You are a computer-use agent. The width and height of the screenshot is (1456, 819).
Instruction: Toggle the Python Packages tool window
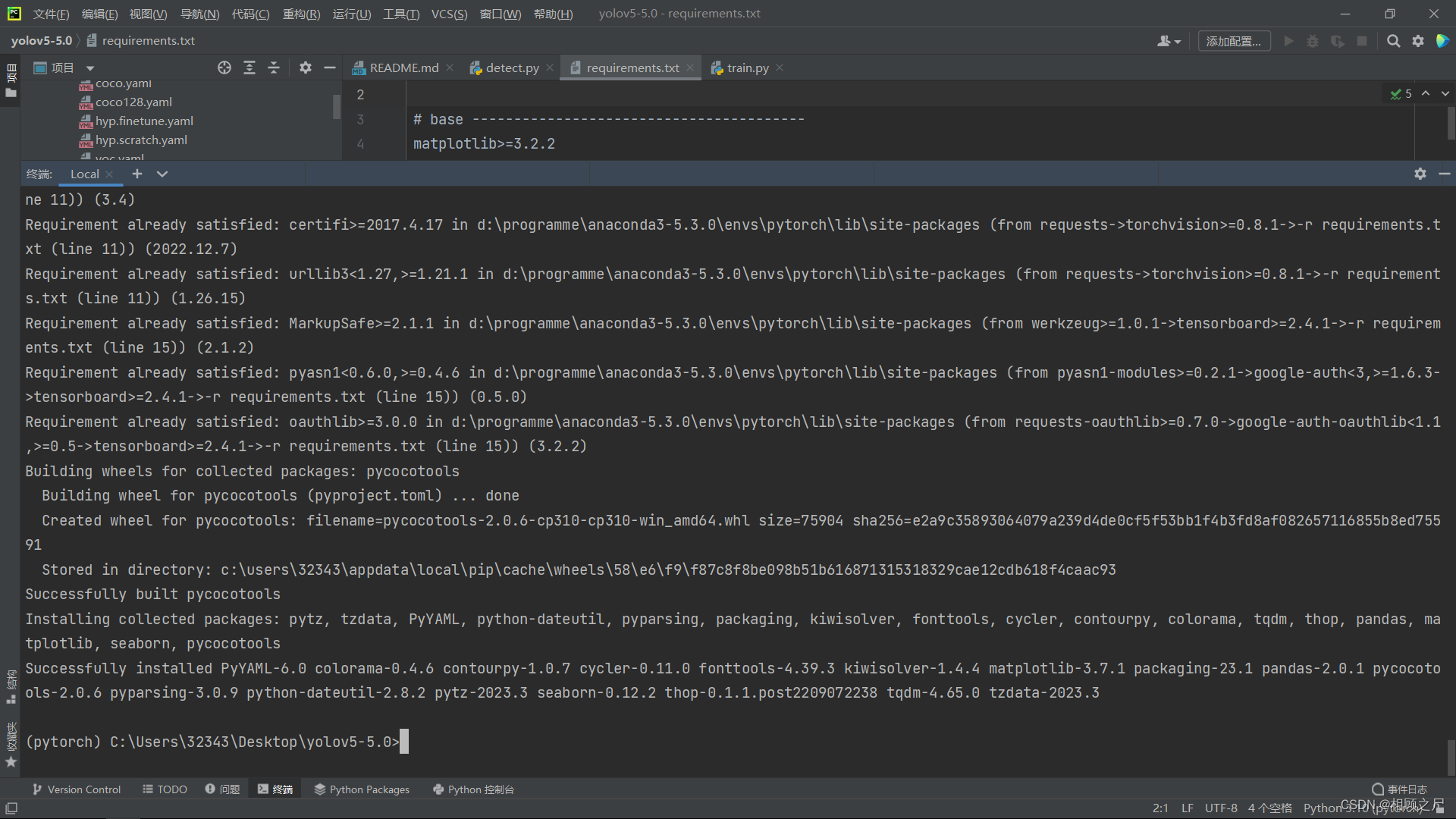pos(362,789)
